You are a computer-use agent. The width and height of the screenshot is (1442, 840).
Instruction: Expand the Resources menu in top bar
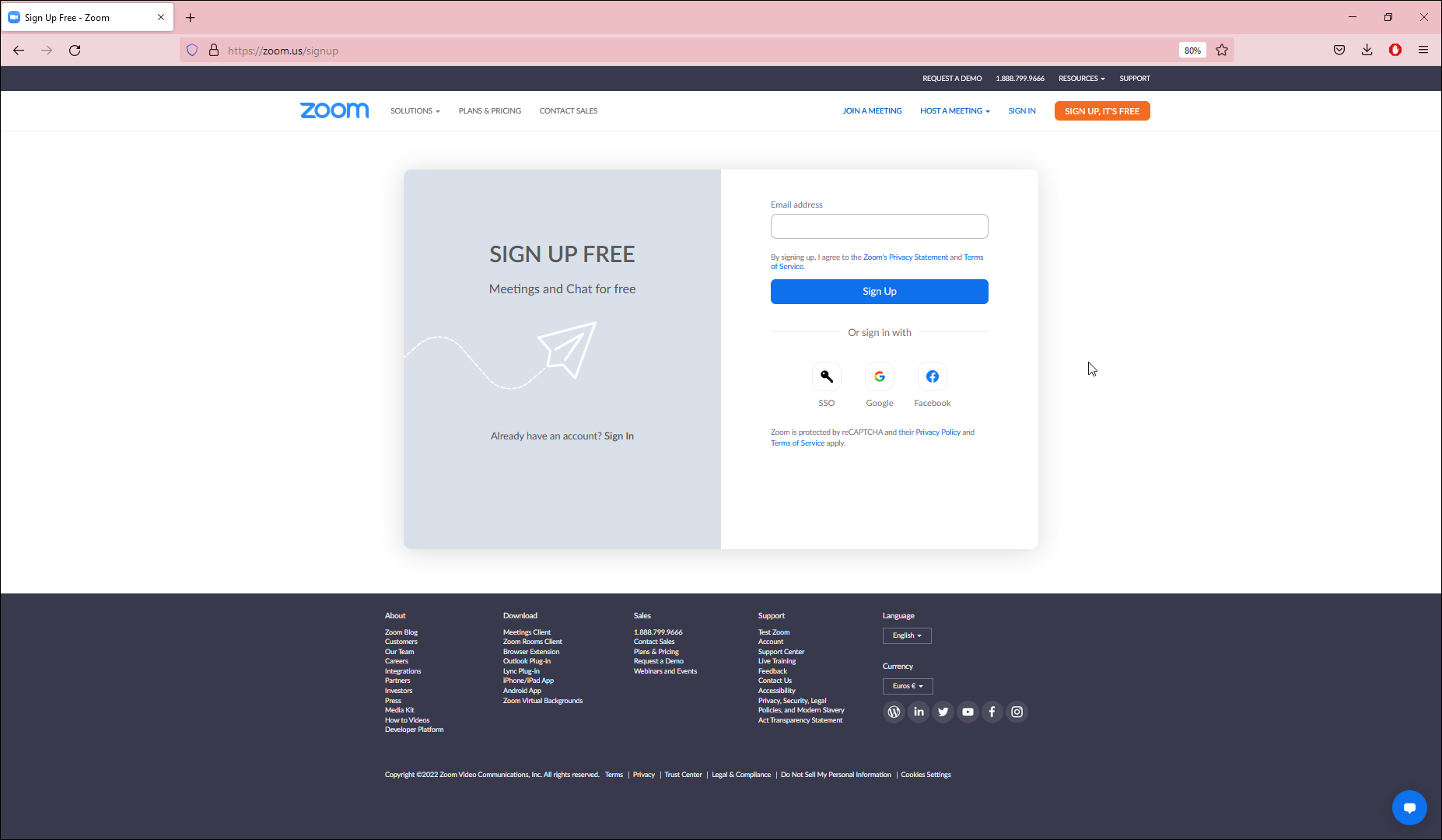[x=1081, y=79]
